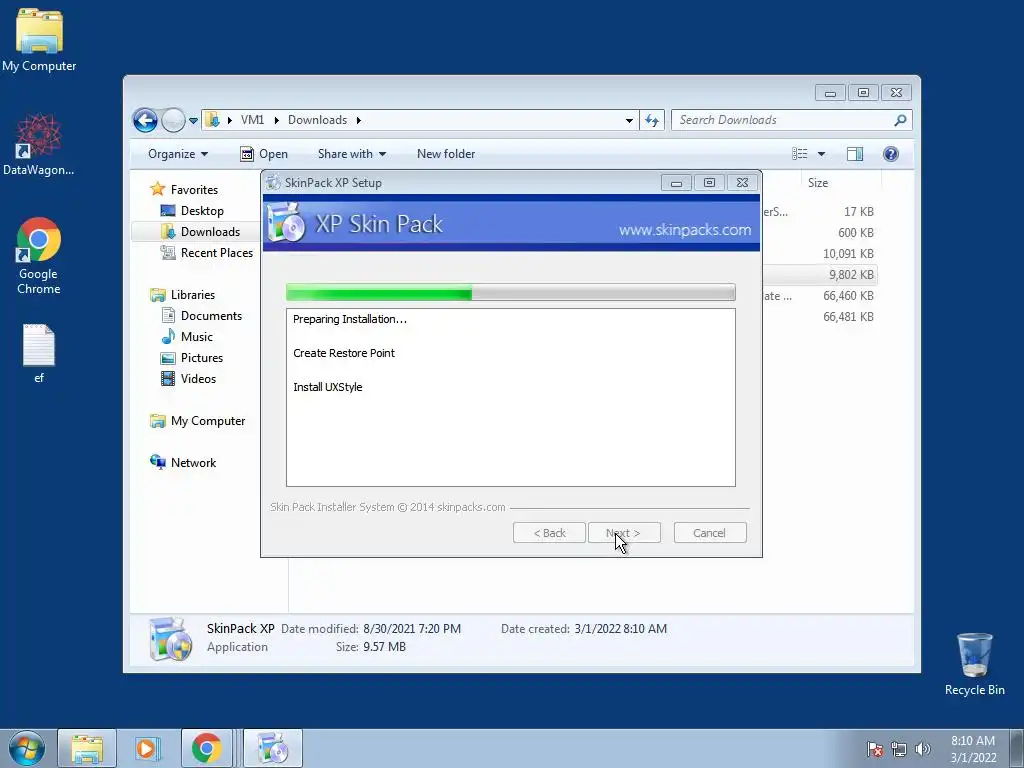Go forward in the Explorer window
Image resolution: width=1024 pixels, height=768 pixels.
pyautogui.click(x=173, y=120)
